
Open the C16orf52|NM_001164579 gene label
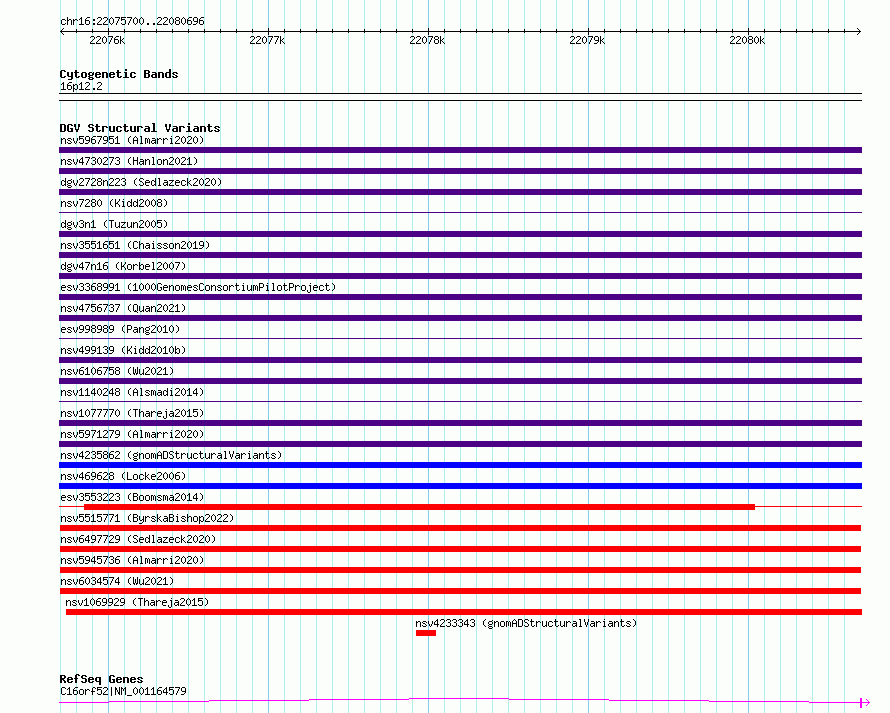pos(123,691)
